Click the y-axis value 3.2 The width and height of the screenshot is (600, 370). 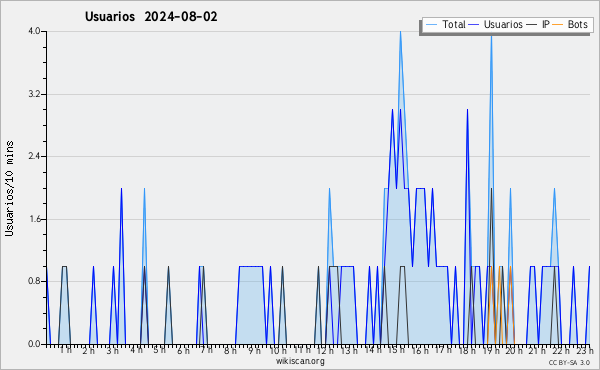(x=34, y=94)
